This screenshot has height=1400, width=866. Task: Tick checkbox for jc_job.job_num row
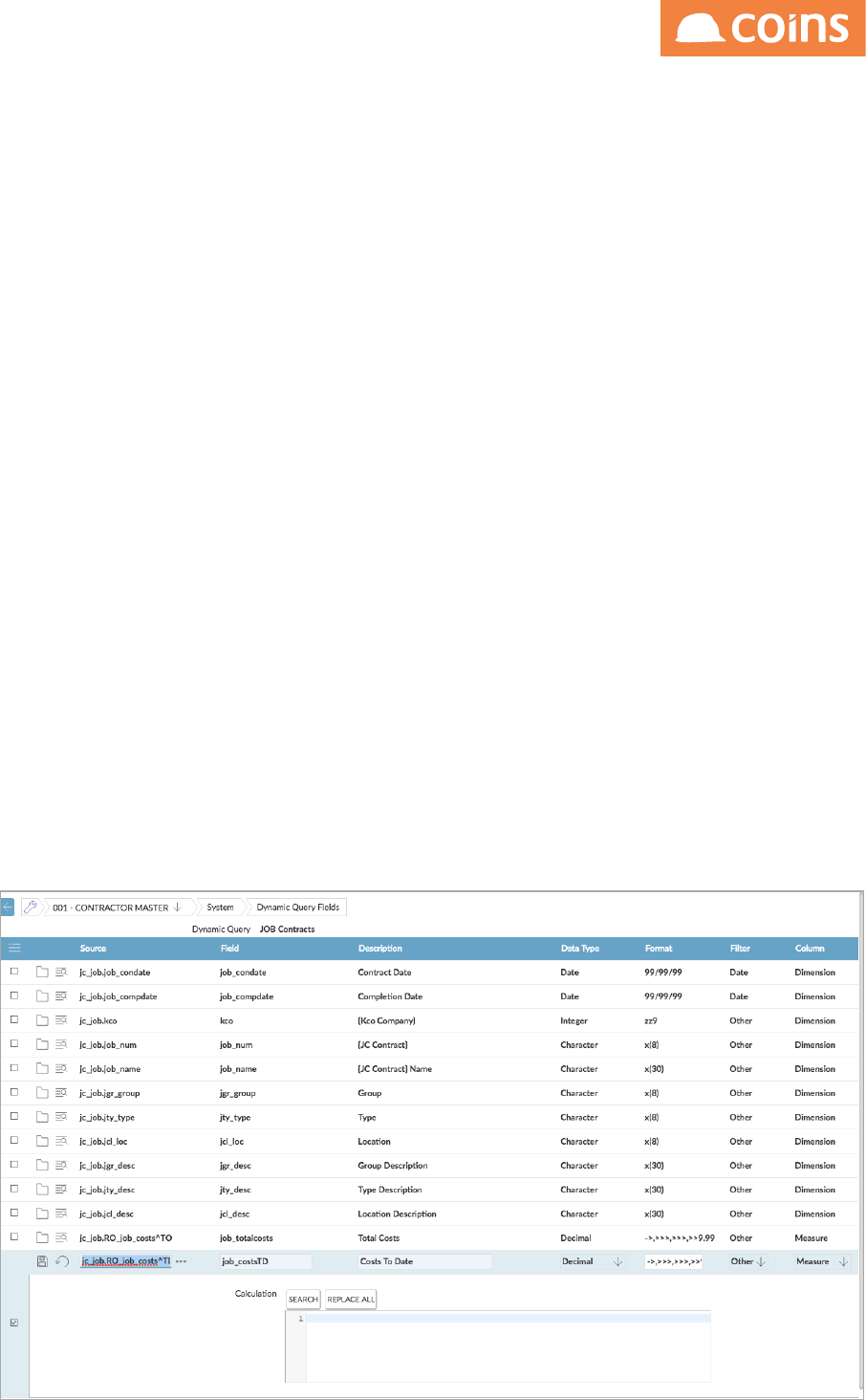click(14, 1044)
